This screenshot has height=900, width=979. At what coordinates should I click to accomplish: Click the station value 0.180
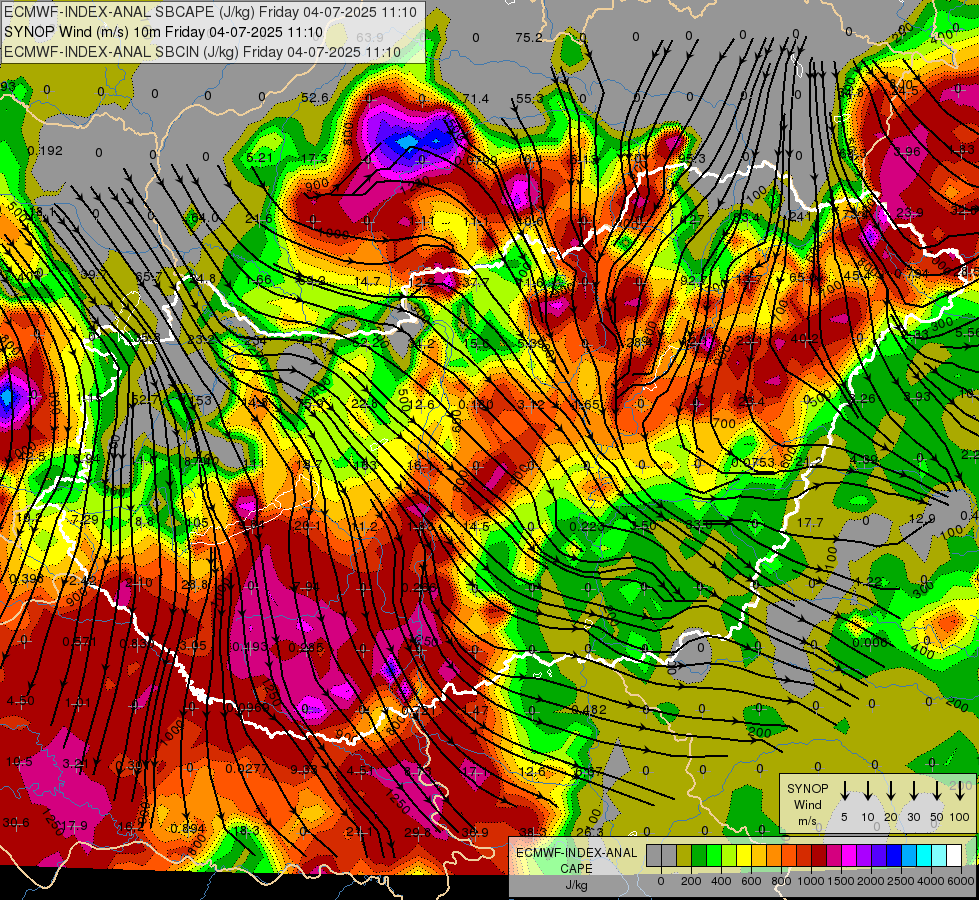coord(476,405)
